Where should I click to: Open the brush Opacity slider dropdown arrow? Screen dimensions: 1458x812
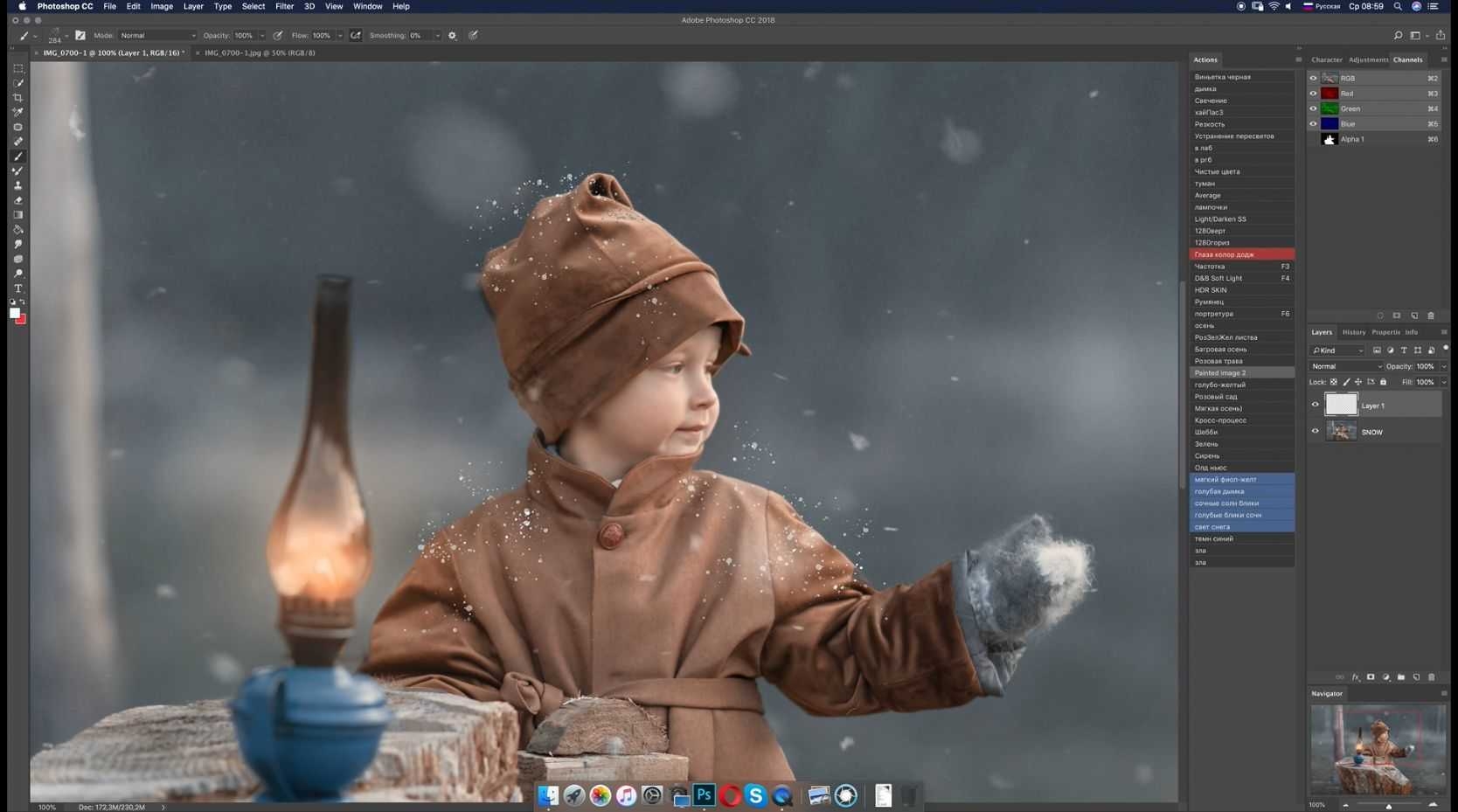261,36
